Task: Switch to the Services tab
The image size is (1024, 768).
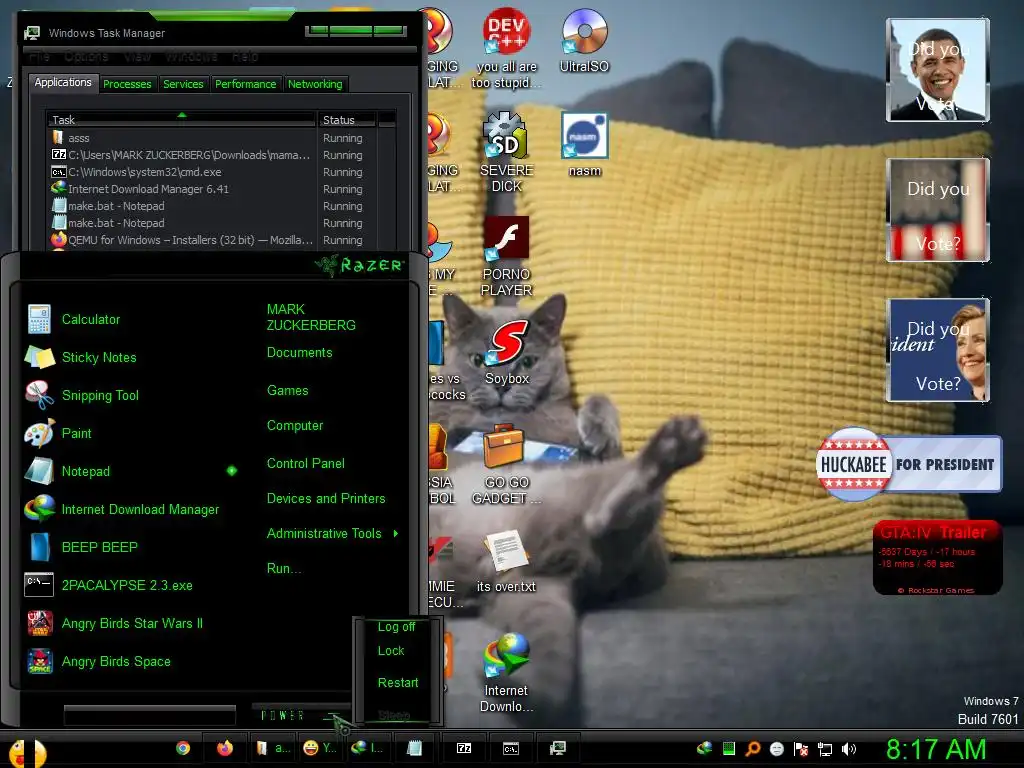Action: pos(183,84)
